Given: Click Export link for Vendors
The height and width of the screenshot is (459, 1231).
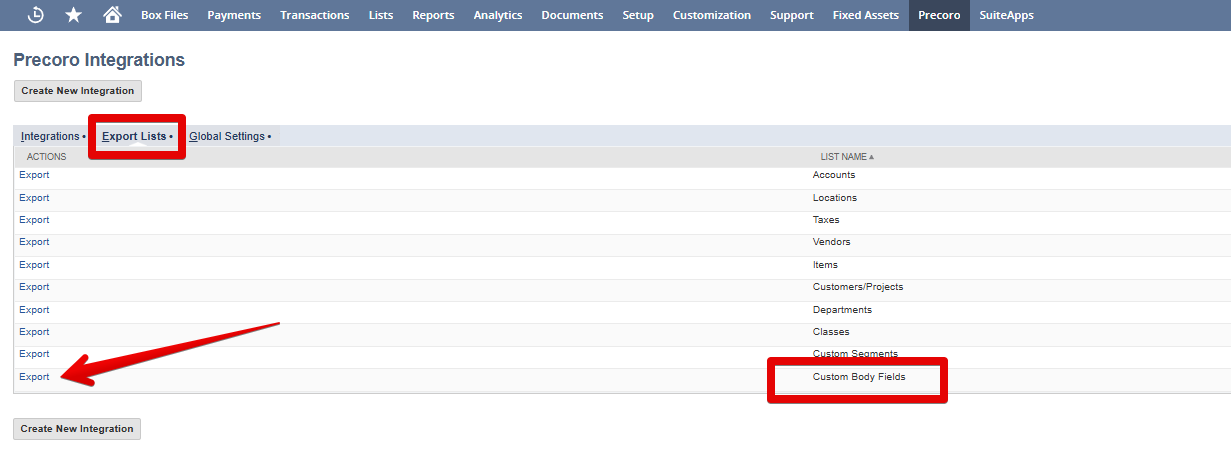Looking at the screenshot, I should pyautogui.click(x=34, y=242).
